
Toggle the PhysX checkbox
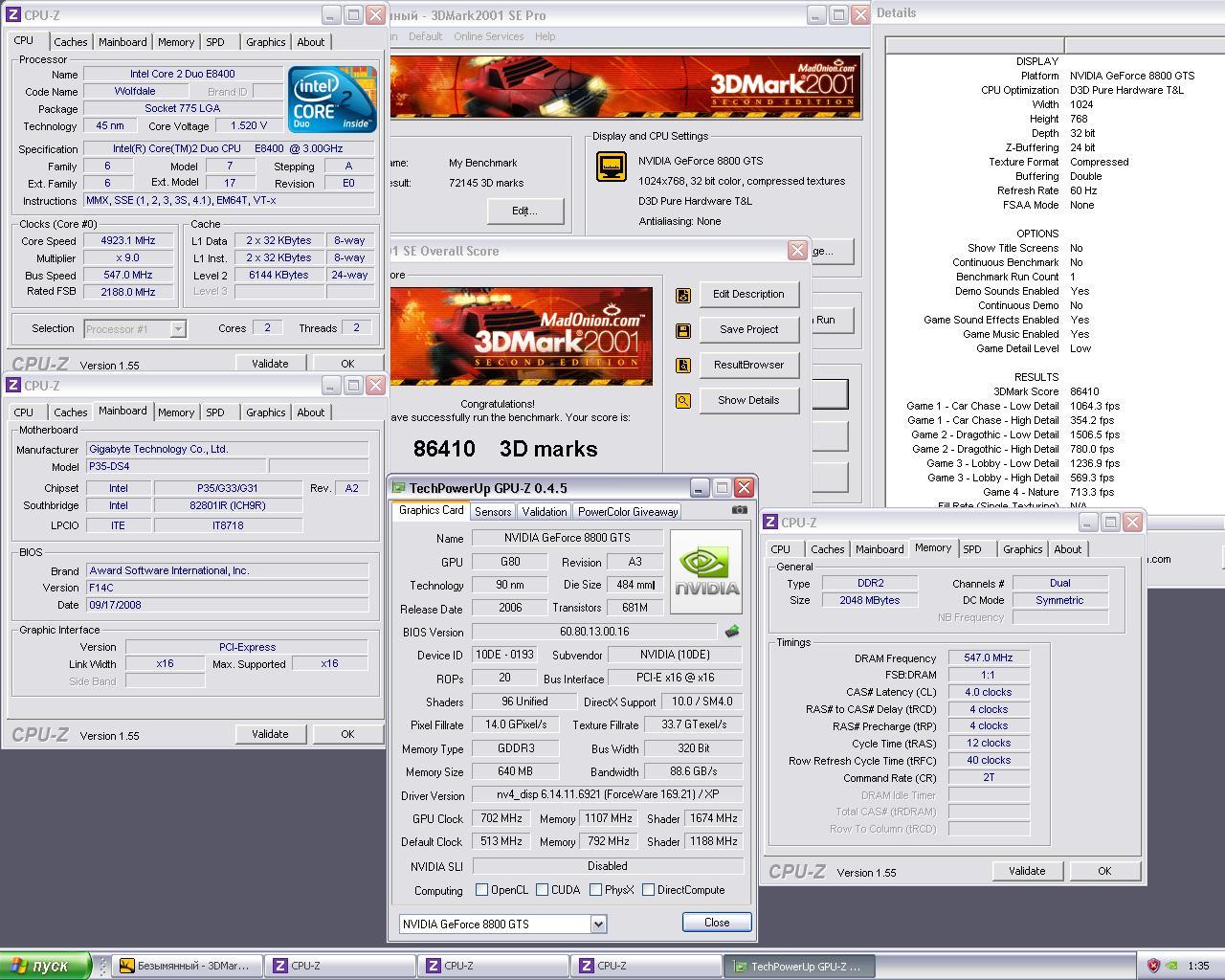[x=595, y=890]
